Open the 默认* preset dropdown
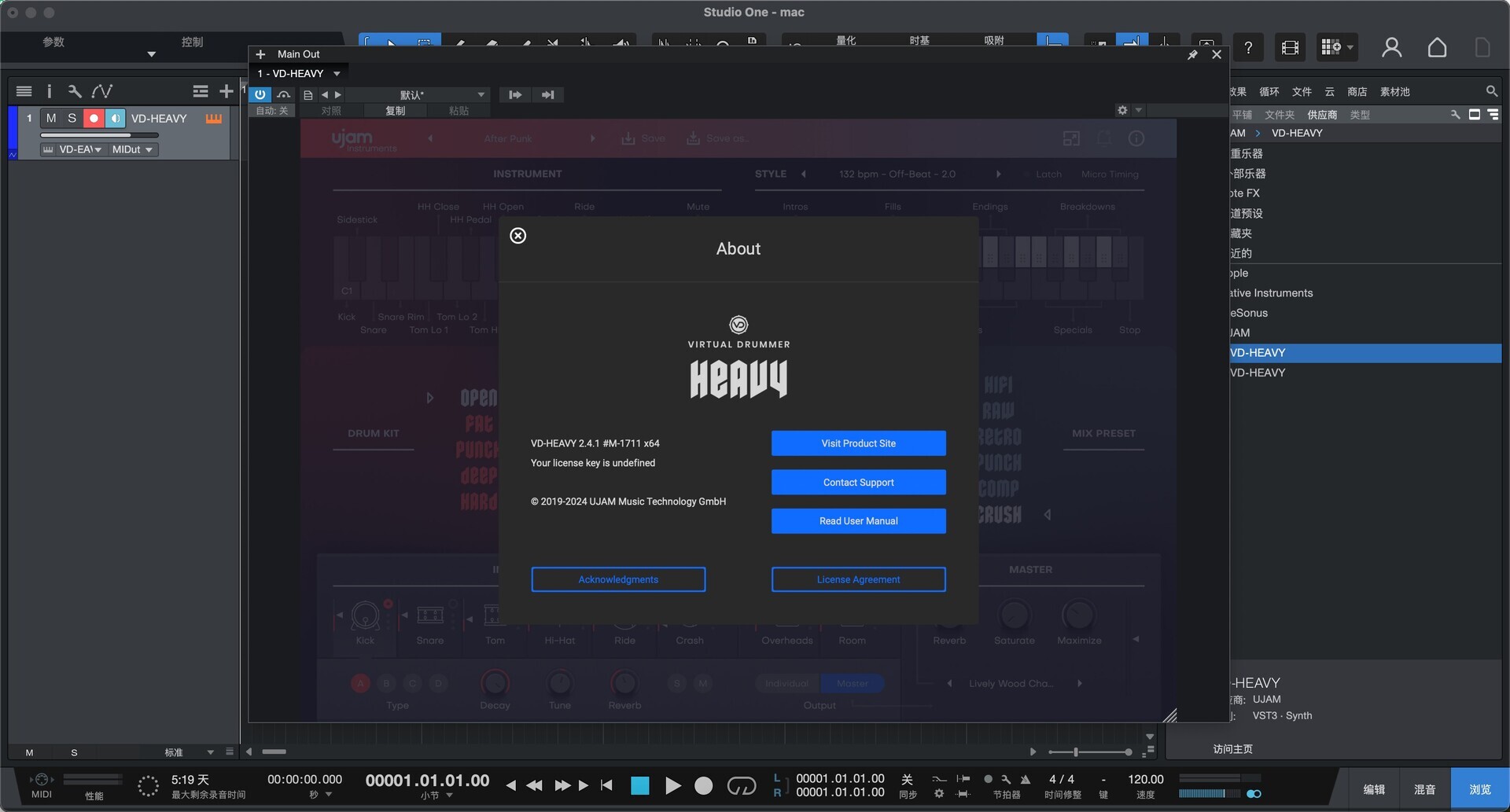Image resolution: width=1510 pixels, height=812 pixels. [417, 95]
